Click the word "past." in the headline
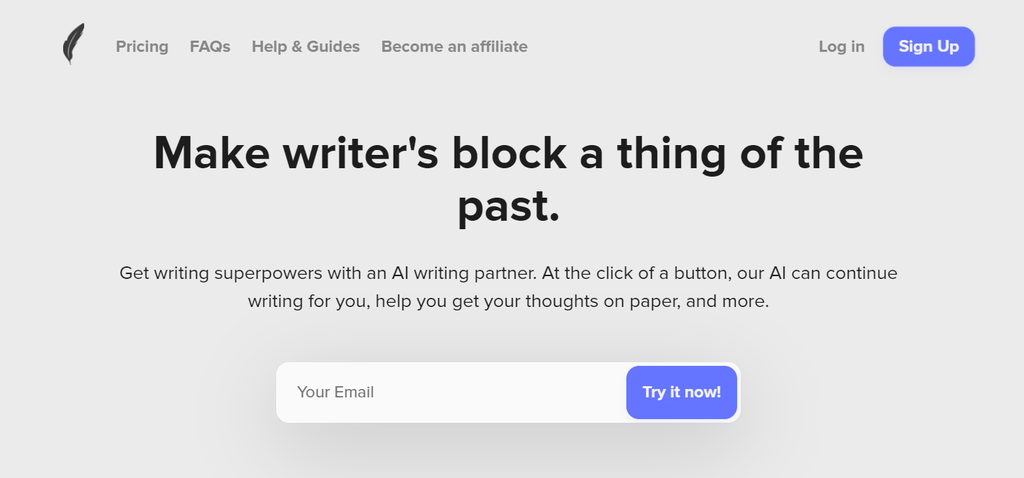 point(508,204)
